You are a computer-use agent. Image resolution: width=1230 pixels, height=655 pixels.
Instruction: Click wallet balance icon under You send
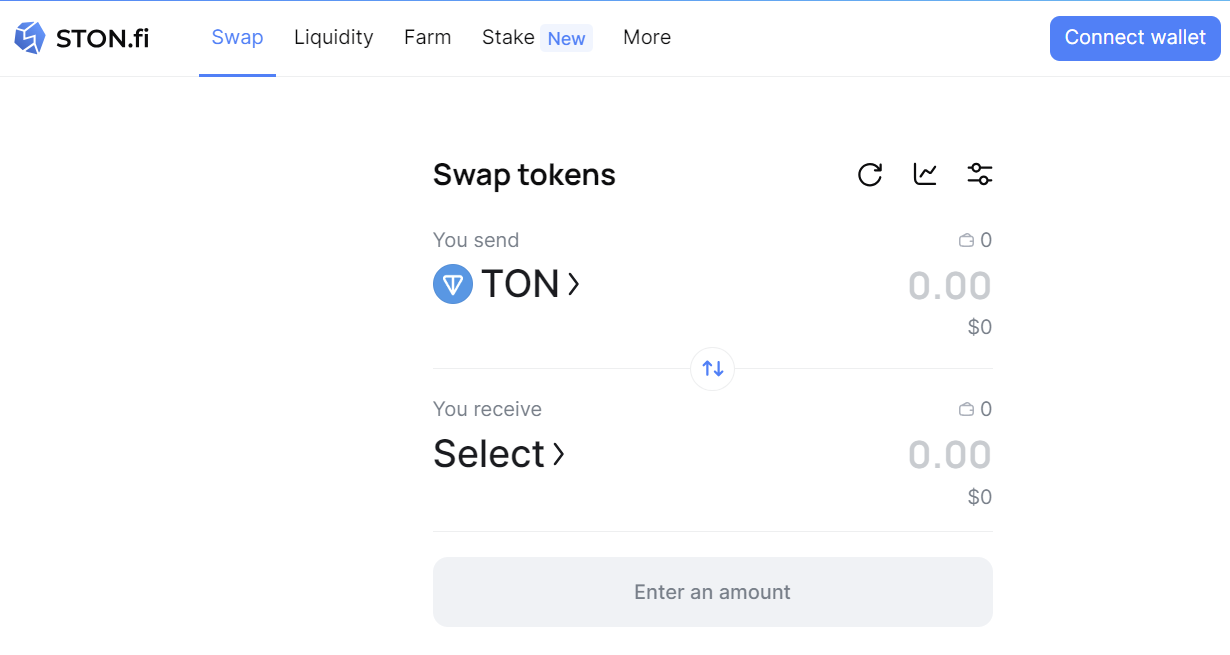967,241
